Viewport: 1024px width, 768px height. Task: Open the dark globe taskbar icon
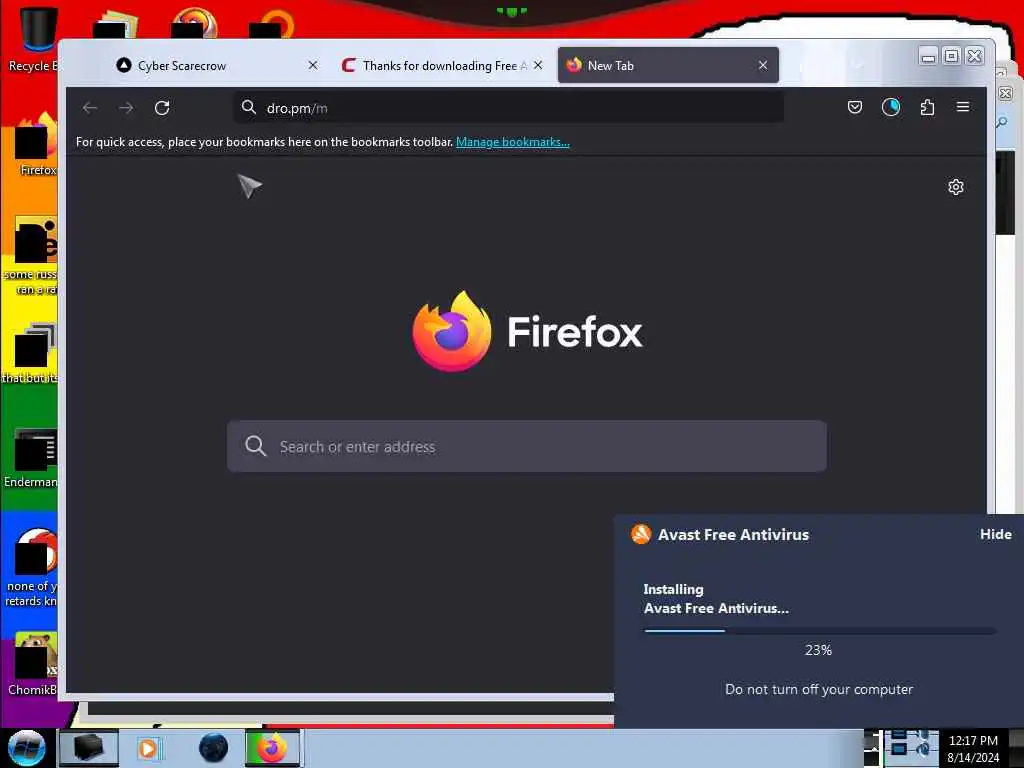pyautogui.click(x=213, y=748)
